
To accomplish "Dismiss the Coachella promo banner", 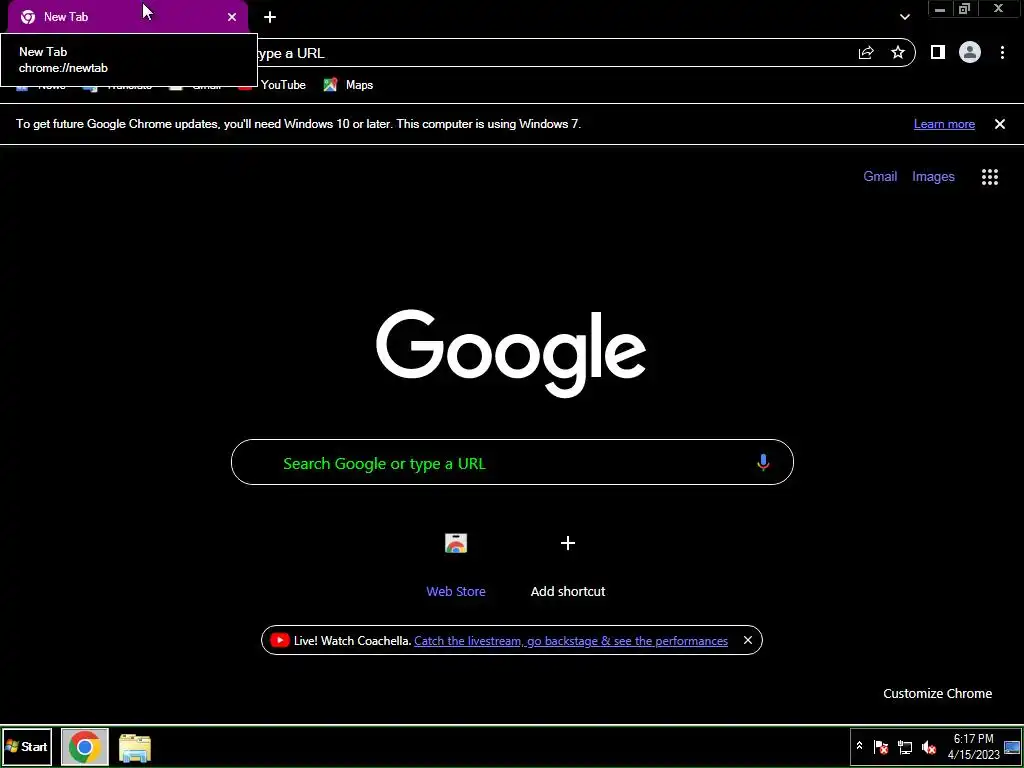I will pos(748,641).
